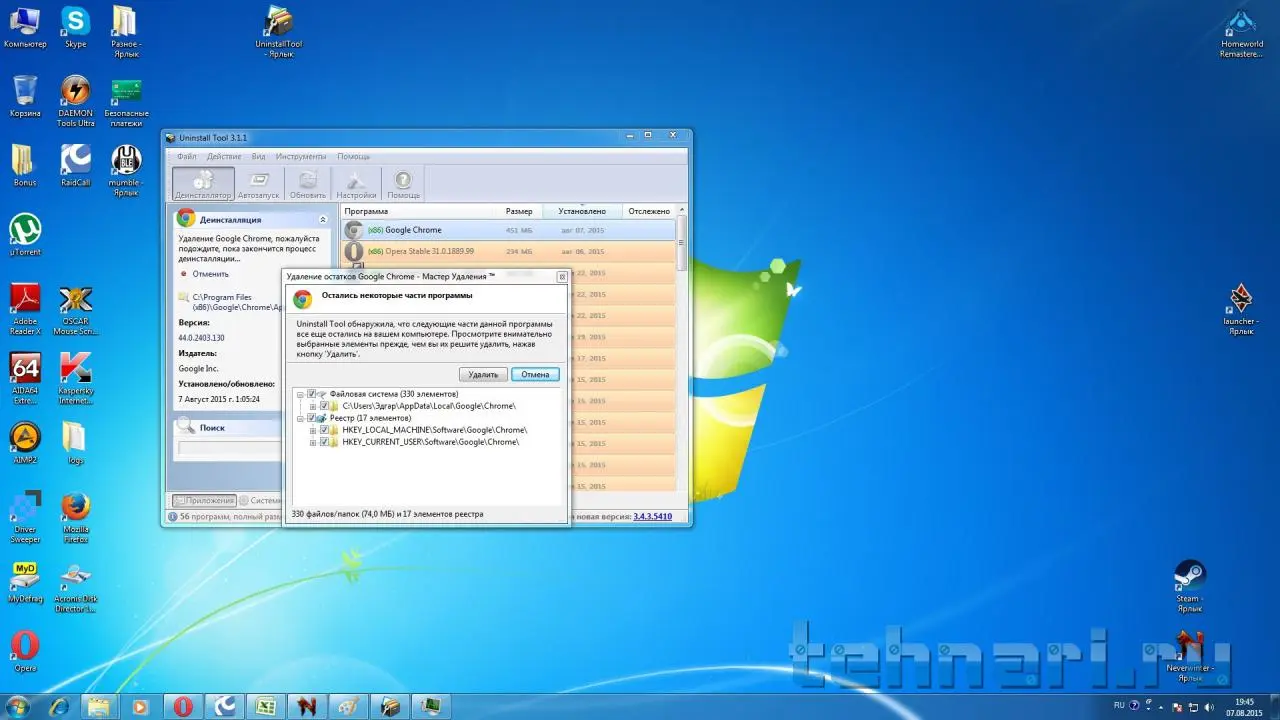Switch to the Приложения tab
Viewport: 1280px width, 720px height.
(204, 500)
